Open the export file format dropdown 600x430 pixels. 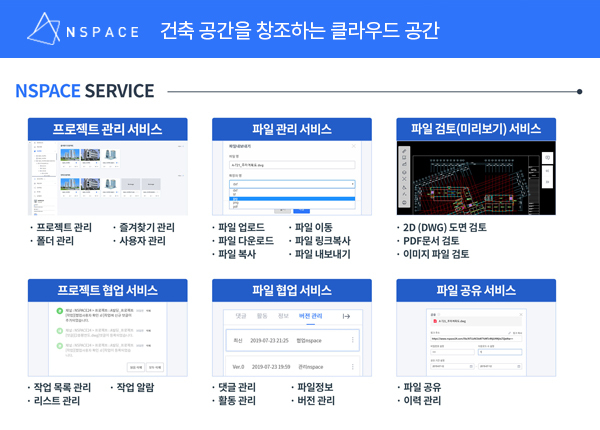pos(292,184)
